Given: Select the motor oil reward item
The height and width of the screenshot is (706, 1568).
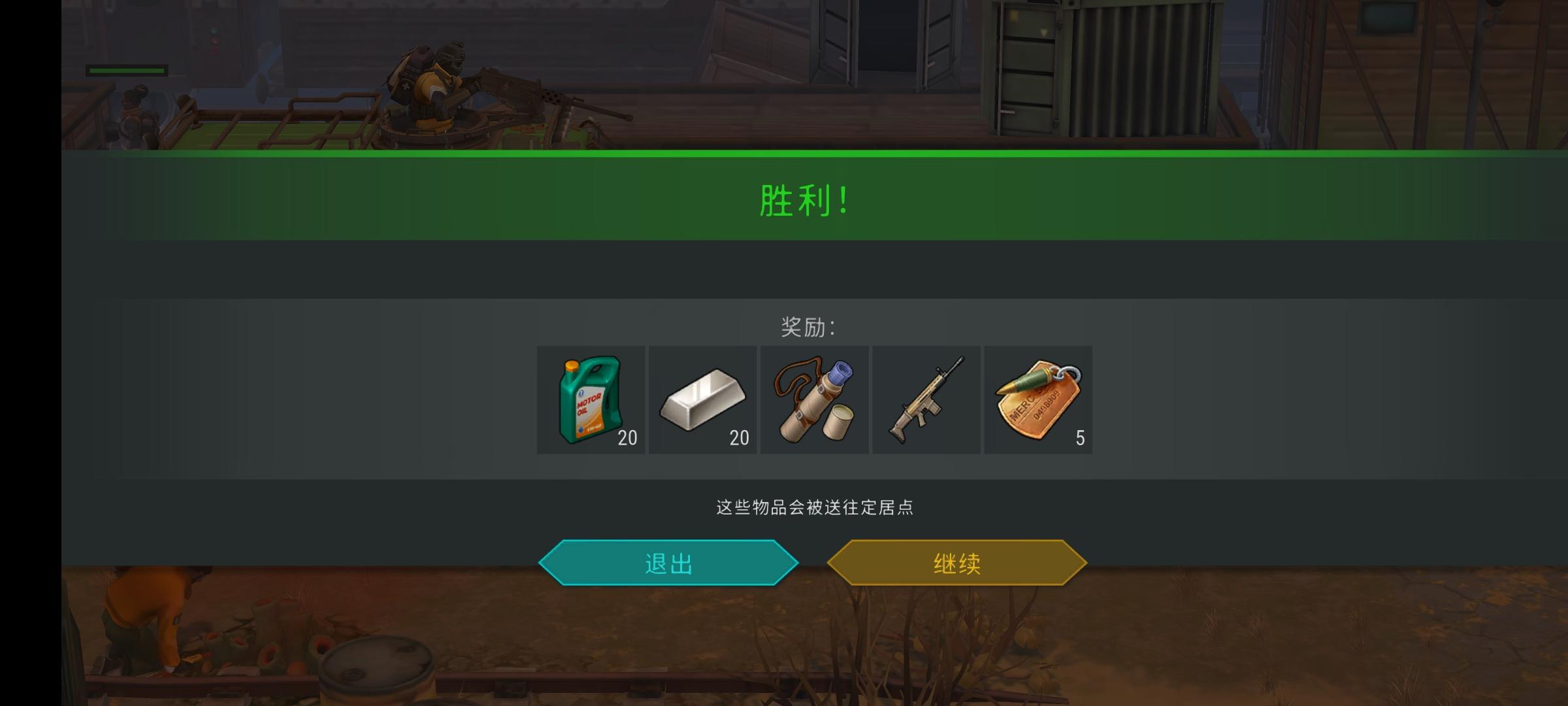Looking at the screenshot, I should coord(591,400).
